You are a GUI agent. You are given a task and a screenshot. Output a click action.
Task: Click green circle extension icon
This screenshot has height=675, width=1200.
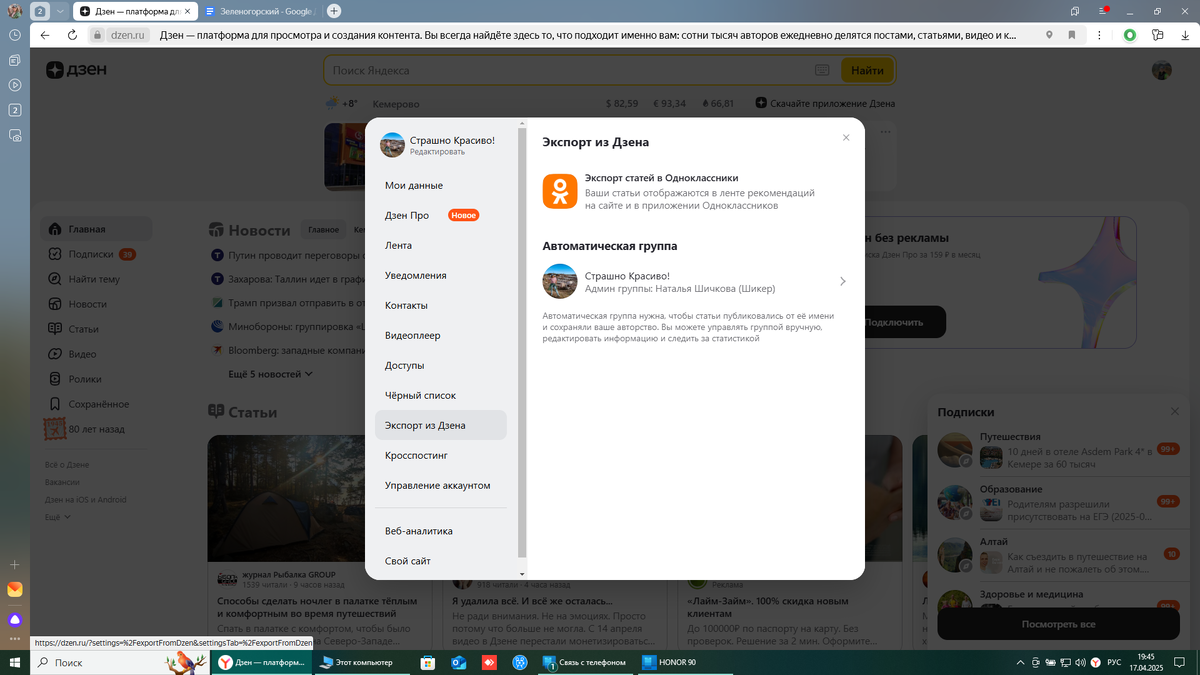point(1130,35)
